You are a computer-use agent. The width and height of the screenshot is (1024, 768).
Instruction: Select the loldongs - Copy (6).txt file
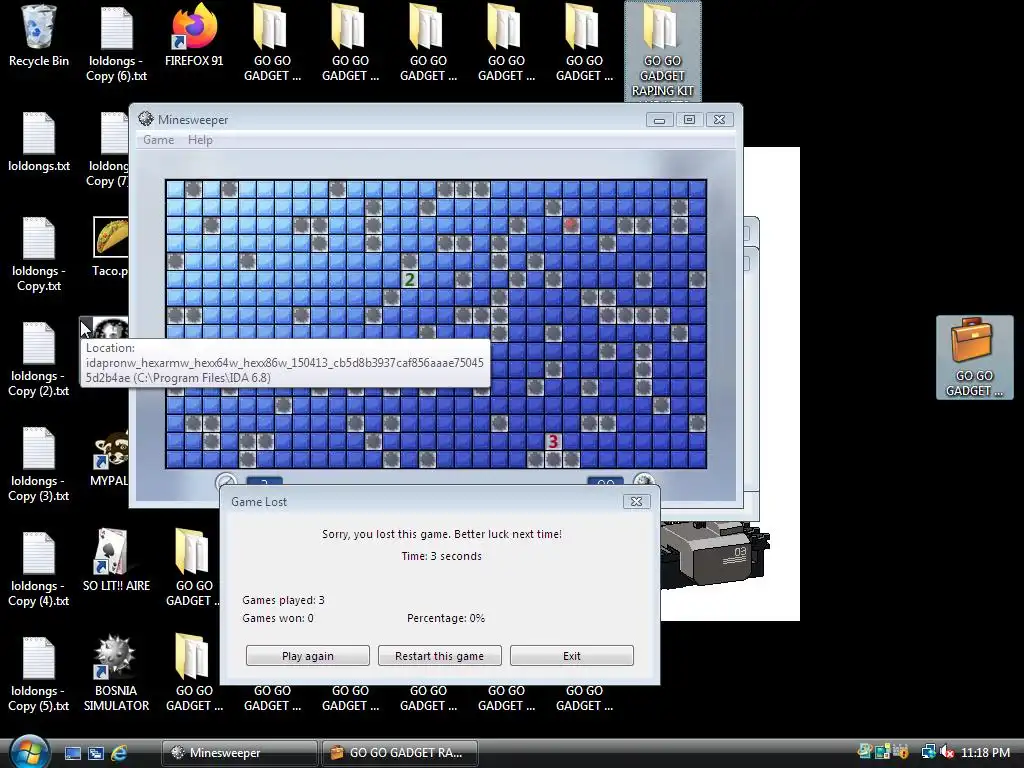point(116,42)
